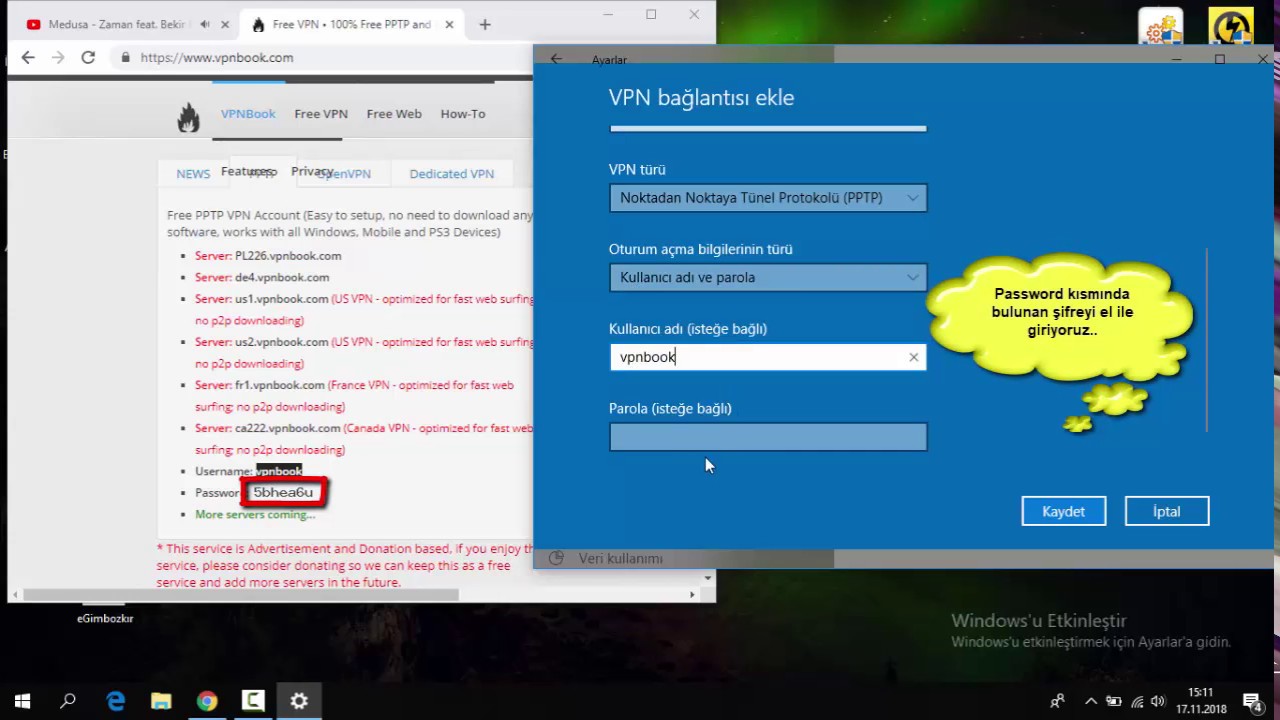Click the us2.vpnbook.com server text
The width and height of the screenshot is (1280, 720).
pyautogui.click(x=282, y=342)
